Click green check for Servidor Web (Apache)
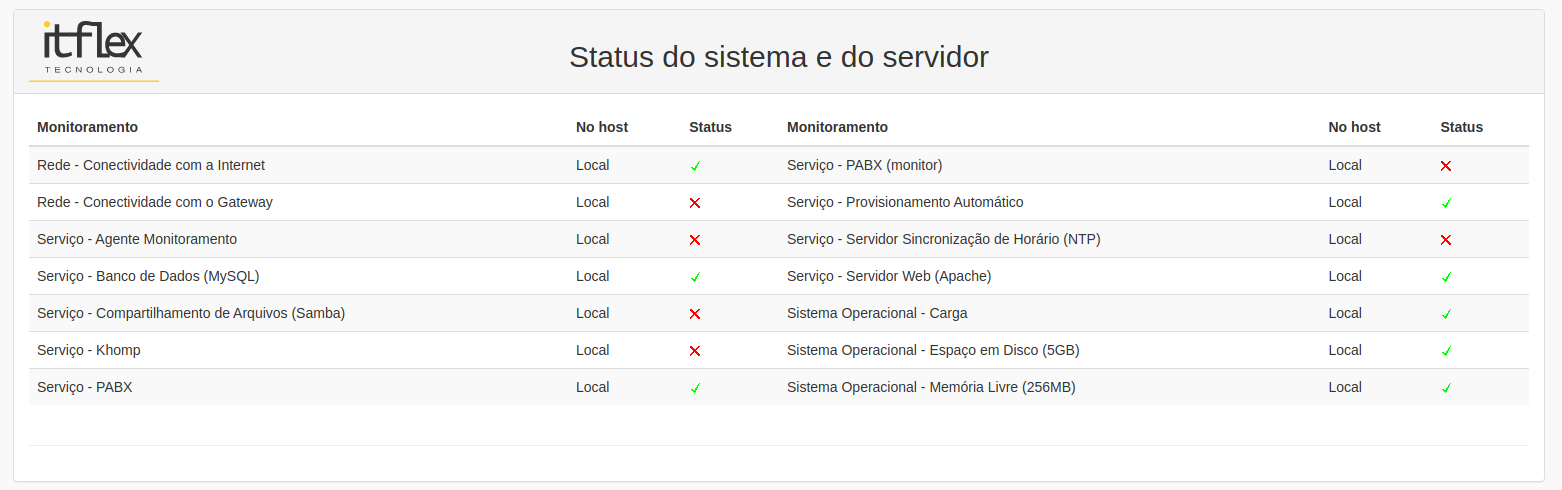 tap(1446, 277)
